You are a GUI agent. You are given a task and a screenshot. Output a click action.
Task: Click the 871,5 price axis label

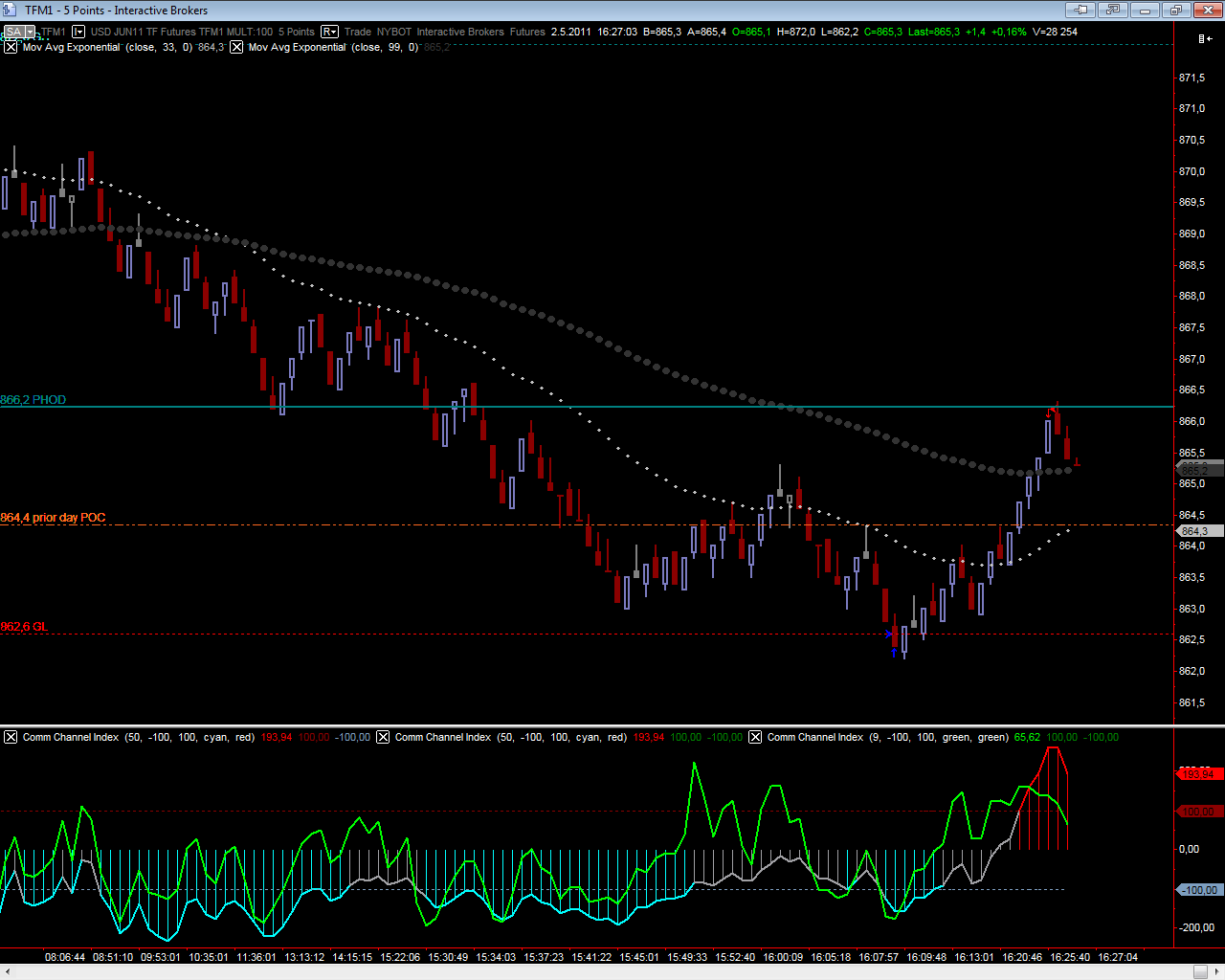point(1192,78)
